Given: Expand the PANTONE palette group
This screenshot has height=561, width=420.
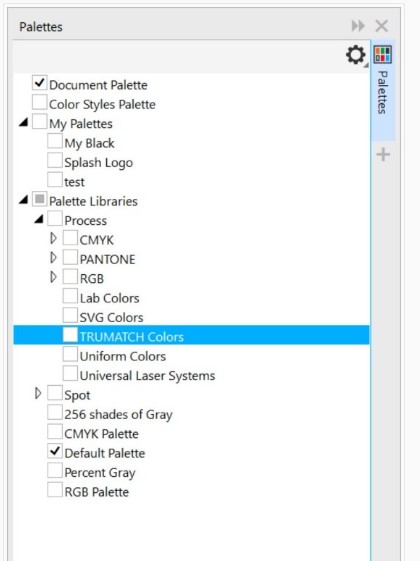Looking at the screenshot, I should (x=53, y=258).
